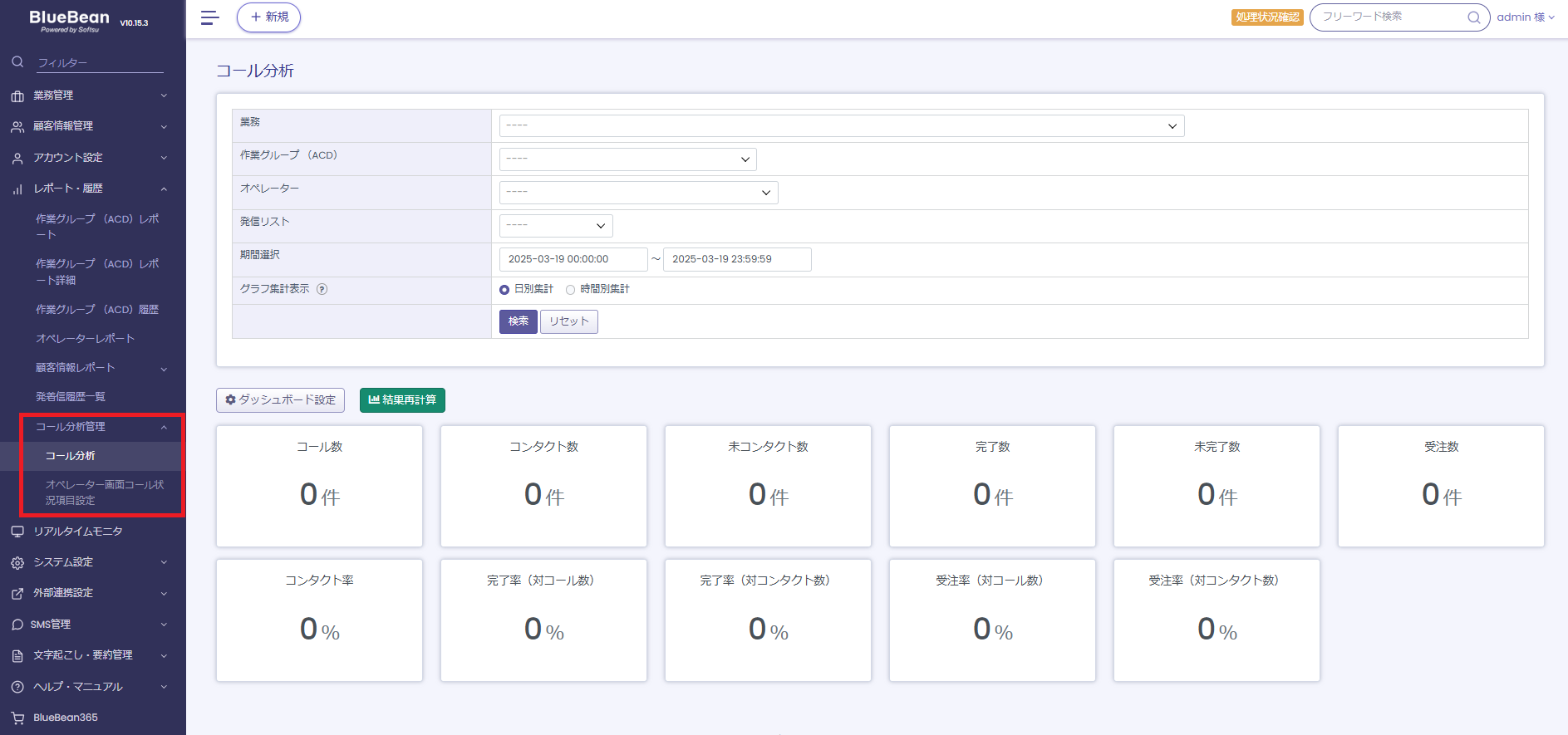Click the 結果再計算 button
This screenshot has width=1568, height=735.
coord(402,400)
